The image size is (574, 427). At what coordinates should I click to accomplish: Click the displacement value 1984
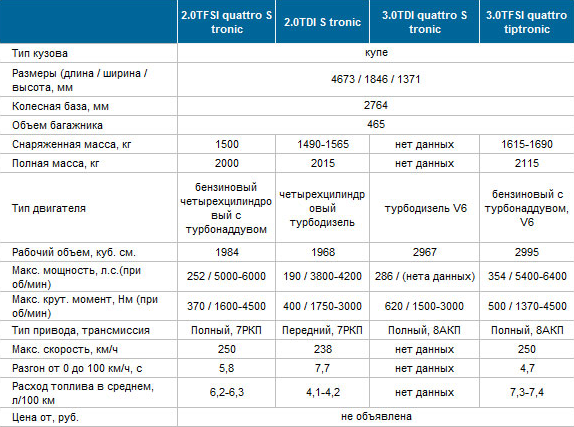[226, 252]
